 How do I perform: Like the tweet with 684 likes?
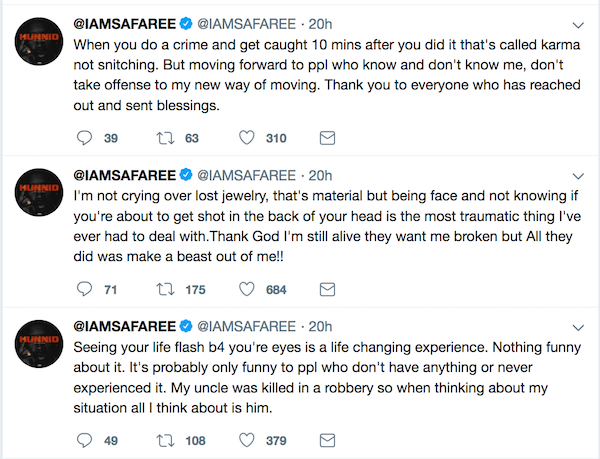point(247,289)
